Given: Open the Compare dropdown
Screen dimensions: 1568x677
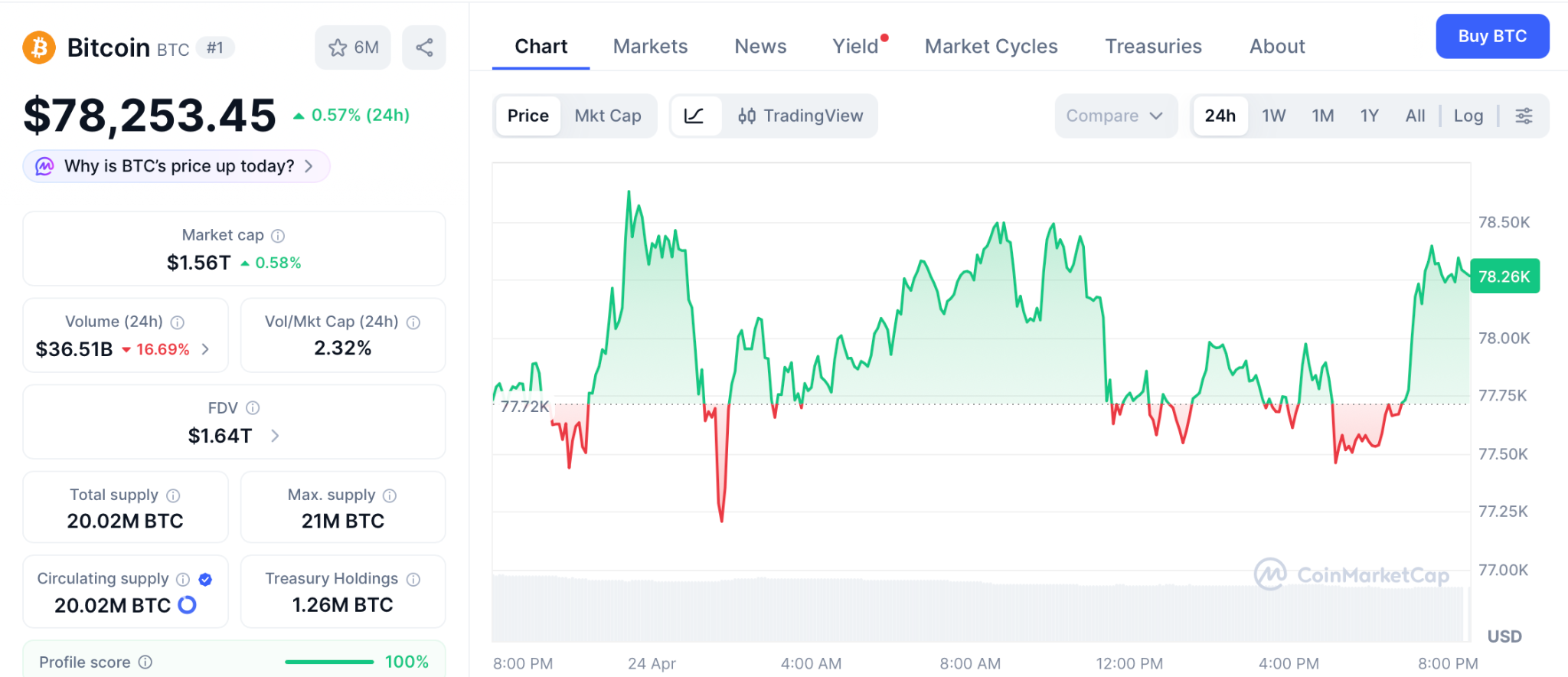Looking at the screenshot, I should point(1115,116).
